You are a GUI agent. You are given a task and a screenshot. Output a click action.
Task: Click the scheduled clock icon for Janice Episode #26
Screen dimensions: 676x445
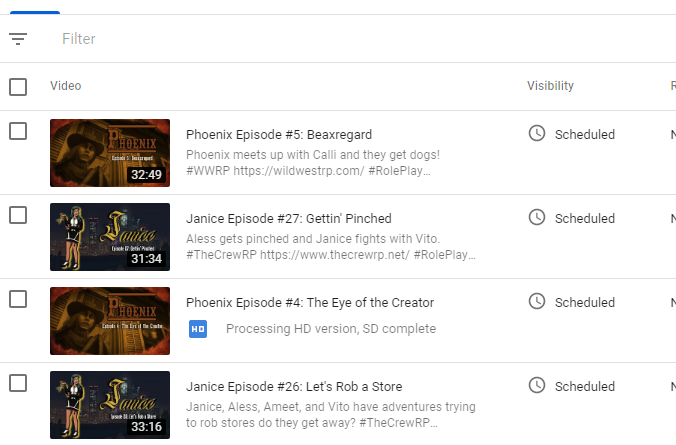pos(537,385)
